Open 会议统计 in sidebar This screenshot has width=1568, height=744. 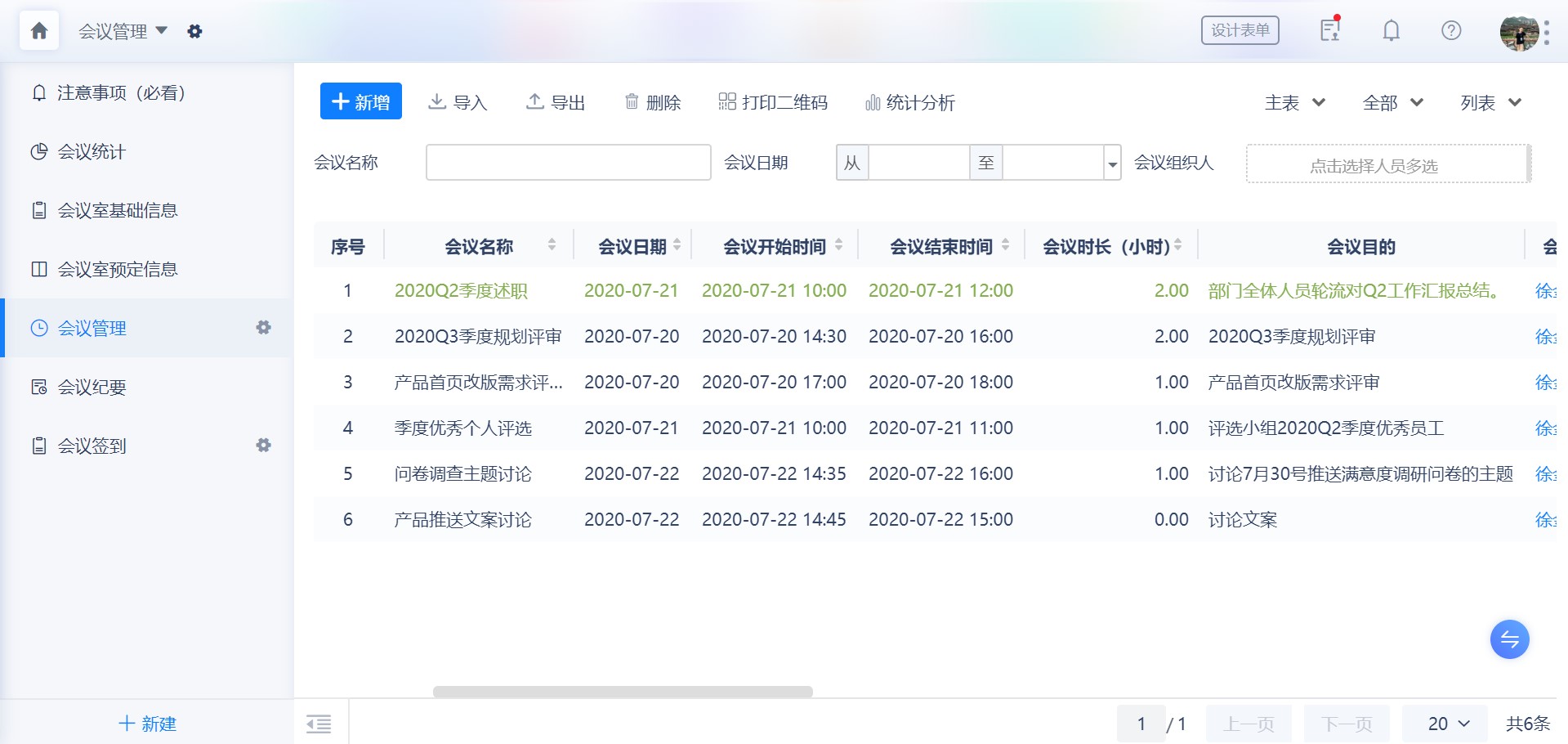pyautogui.click(x=147, y=151)
